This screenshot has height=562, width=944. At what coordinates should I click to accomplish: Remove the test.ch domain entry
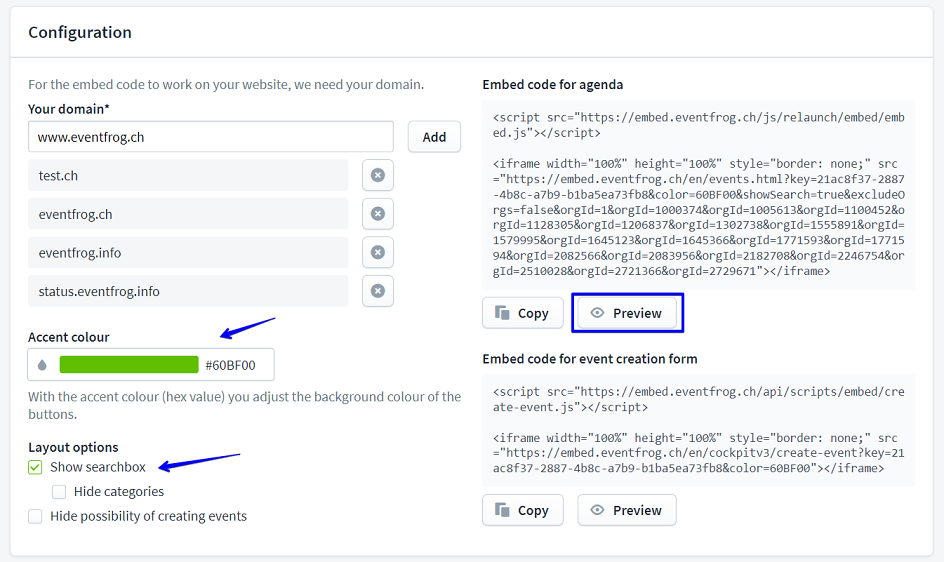pos(377,175)
